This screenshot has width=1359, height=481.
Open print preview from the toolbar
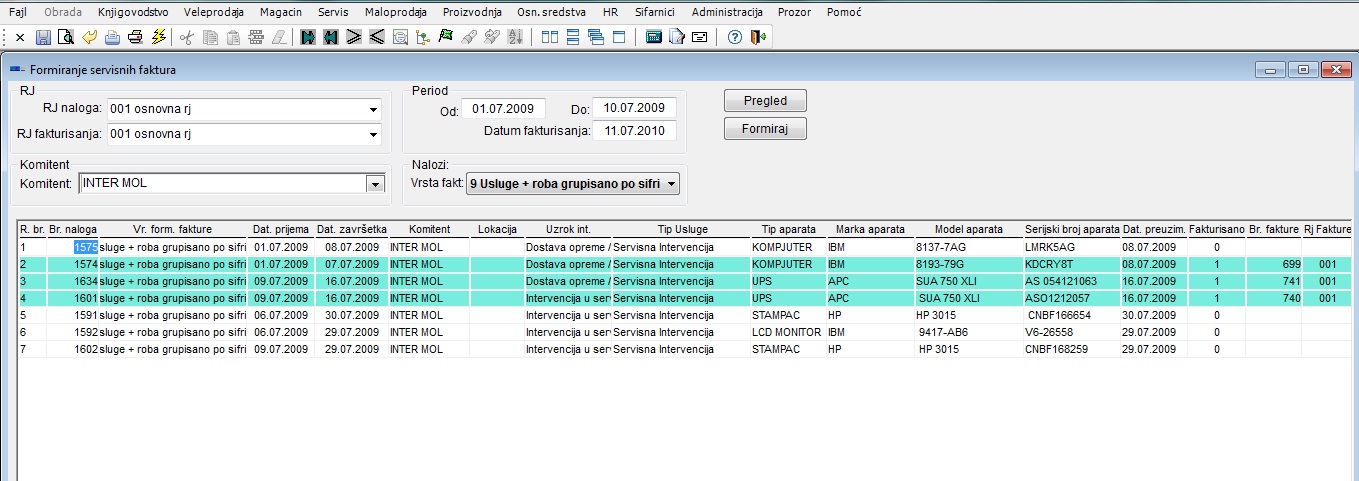tap(66, 37)
